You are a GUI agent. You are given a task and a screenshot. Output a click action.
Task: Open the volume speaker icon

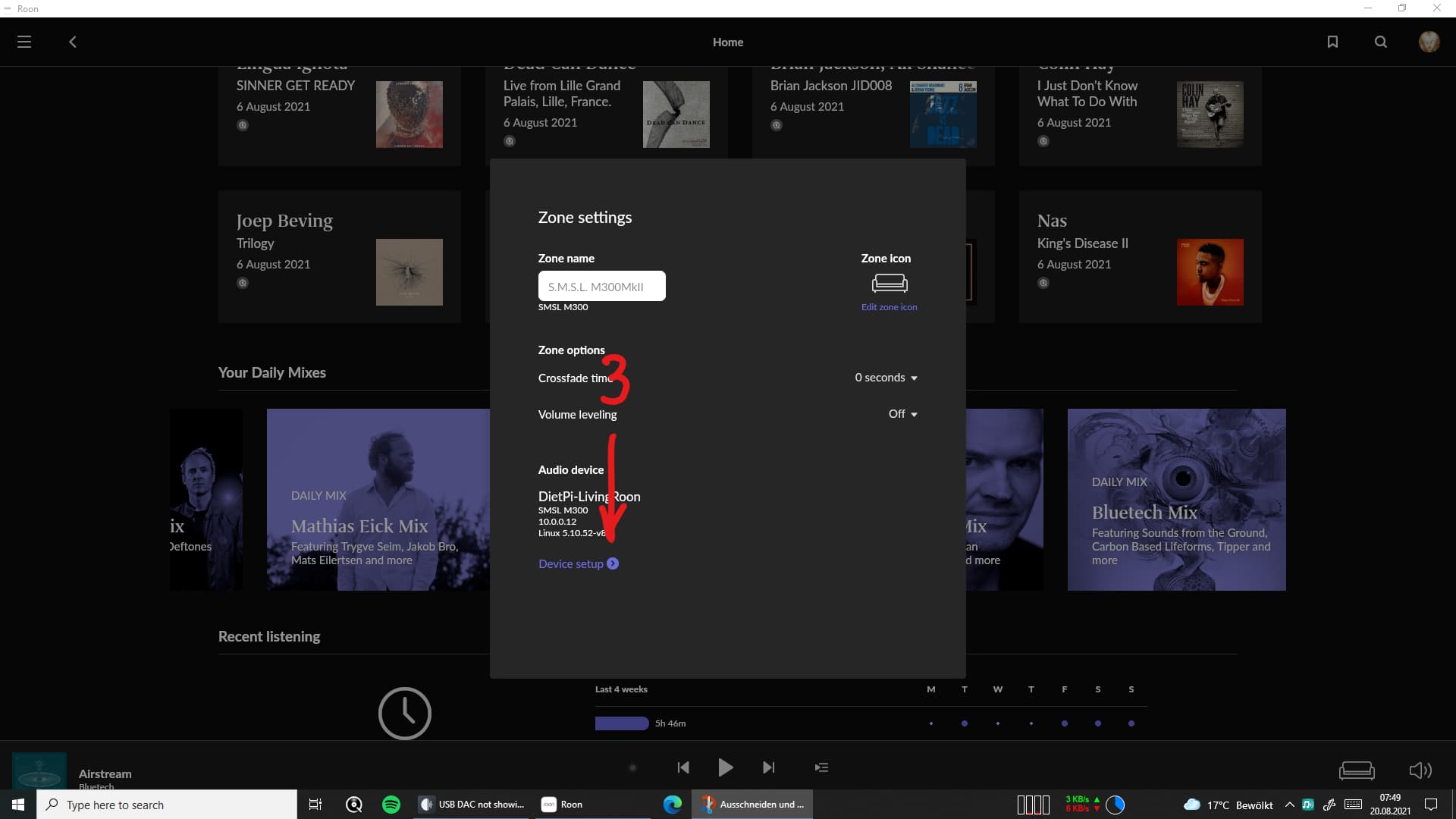pyautogui.click(x=1420, y=770)
